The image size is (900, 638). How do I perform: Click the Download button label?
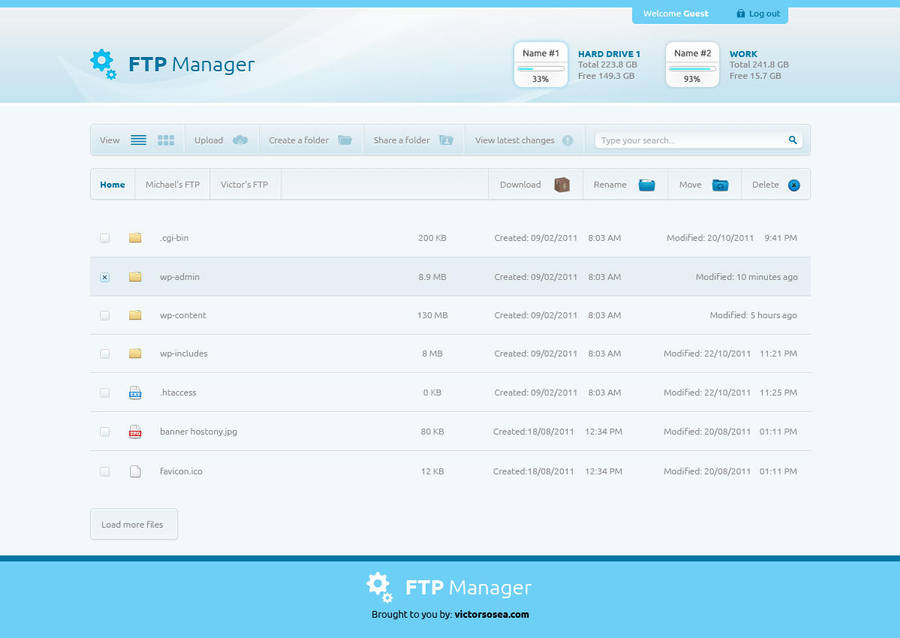[x=520, y=185]
